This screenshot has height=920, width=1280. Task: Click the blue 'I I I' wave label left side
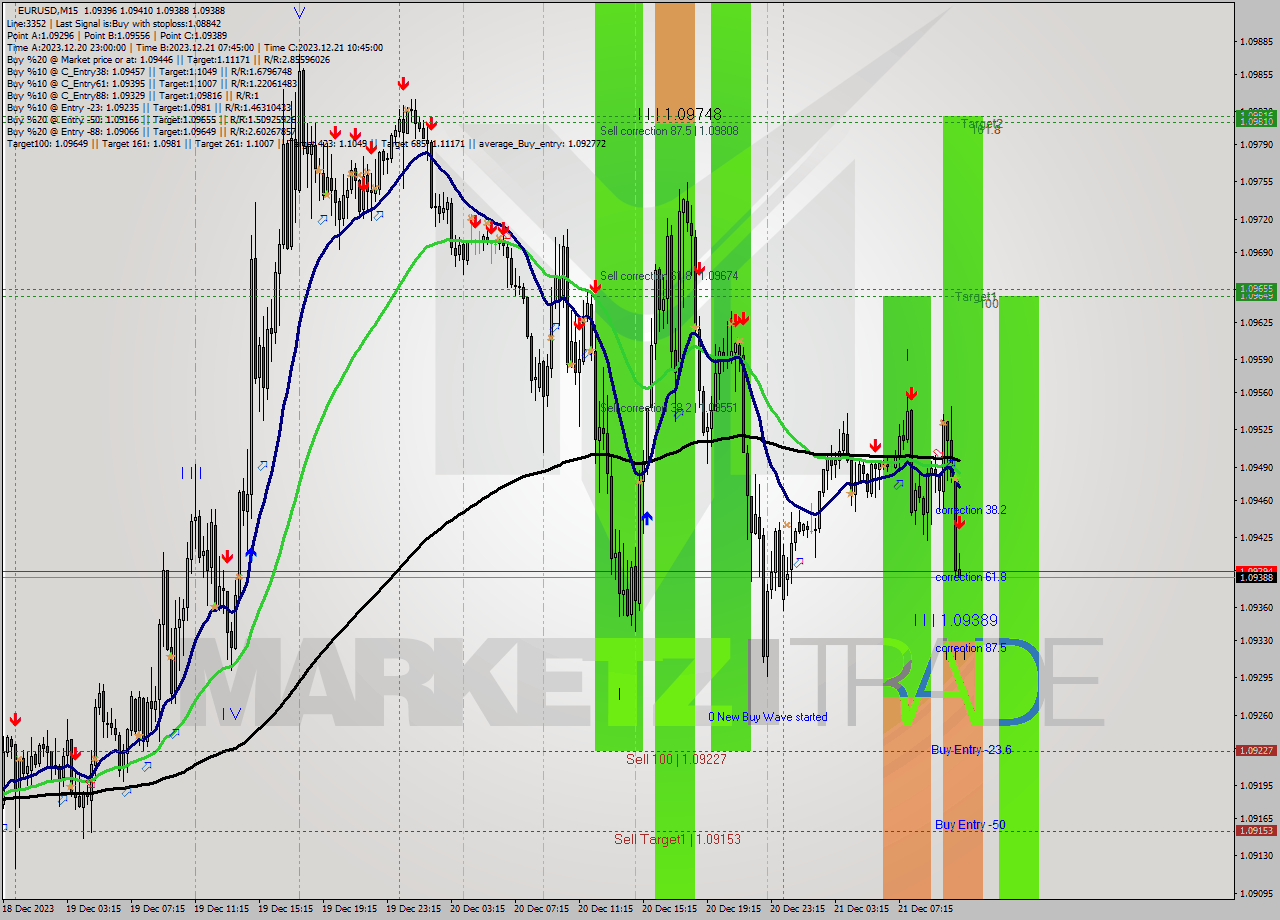click(x=191, y=472)
